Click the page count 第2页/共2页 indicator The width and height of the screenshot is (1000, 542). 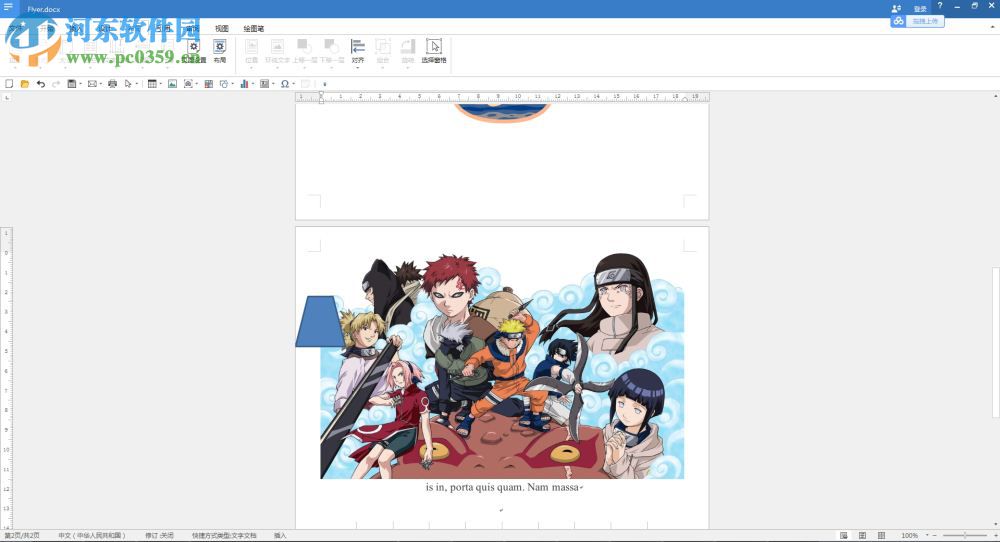[x=22, y=536]
